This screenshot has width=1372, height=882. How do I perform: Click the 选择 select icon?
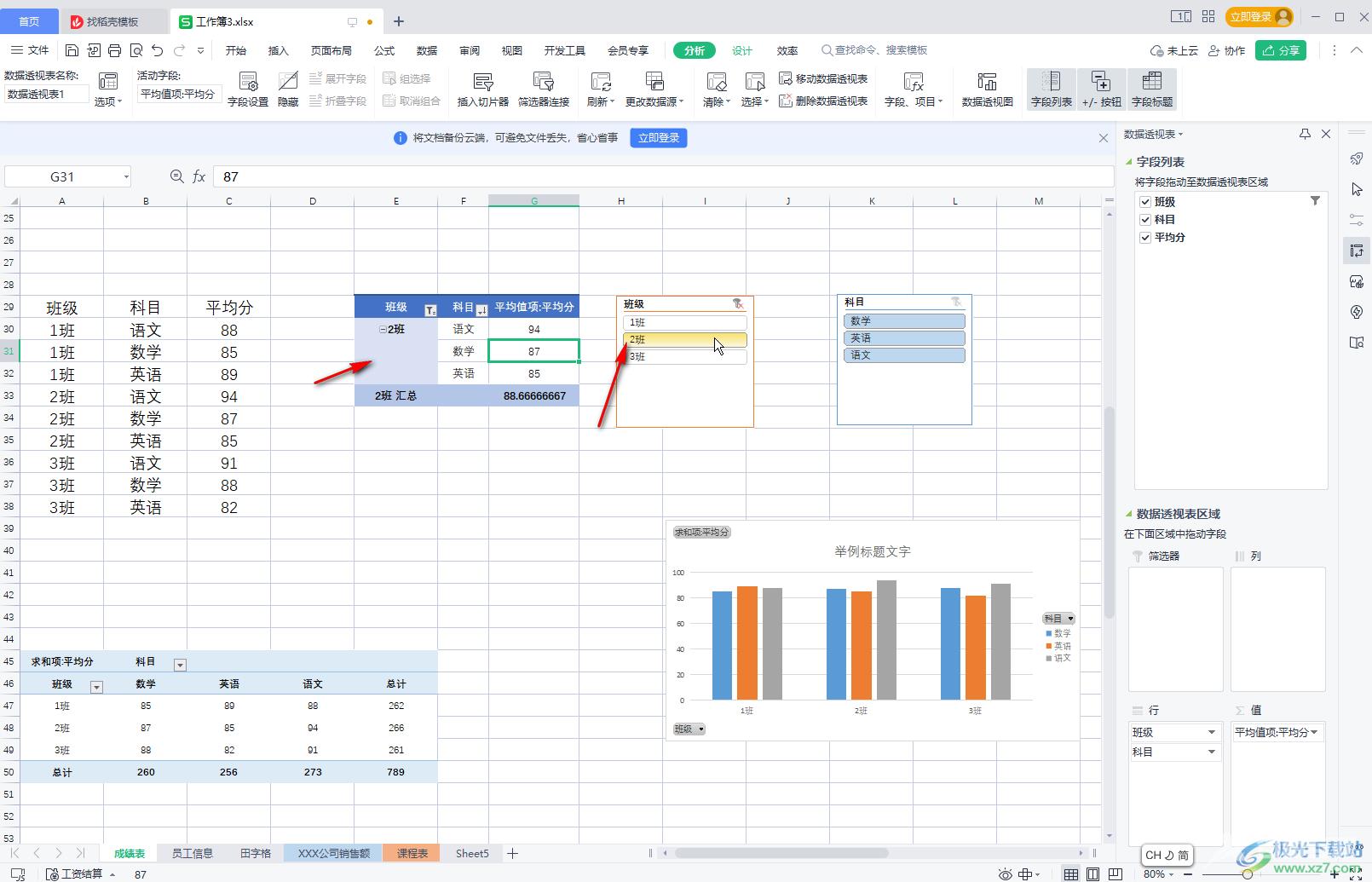[x=754, y=89]
